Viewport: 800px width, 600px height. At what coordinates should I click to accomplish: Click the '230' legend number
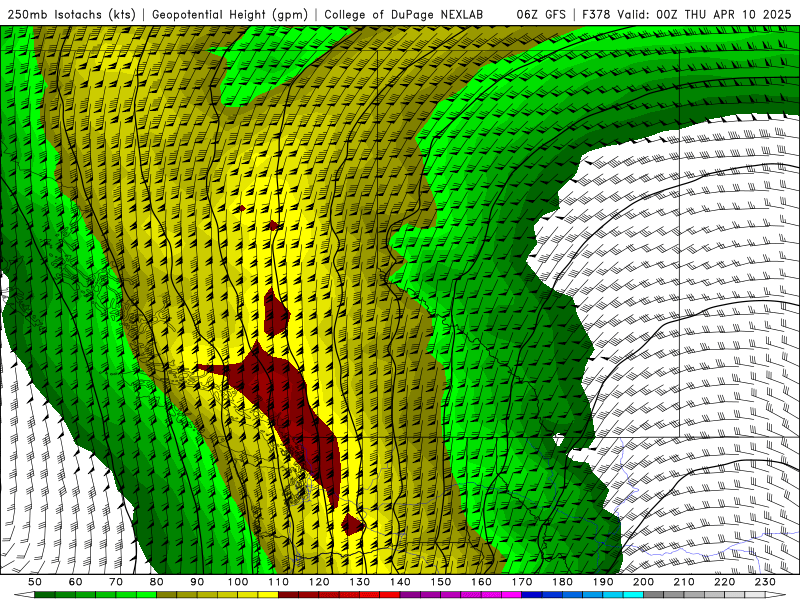click(x=765, y=582)
